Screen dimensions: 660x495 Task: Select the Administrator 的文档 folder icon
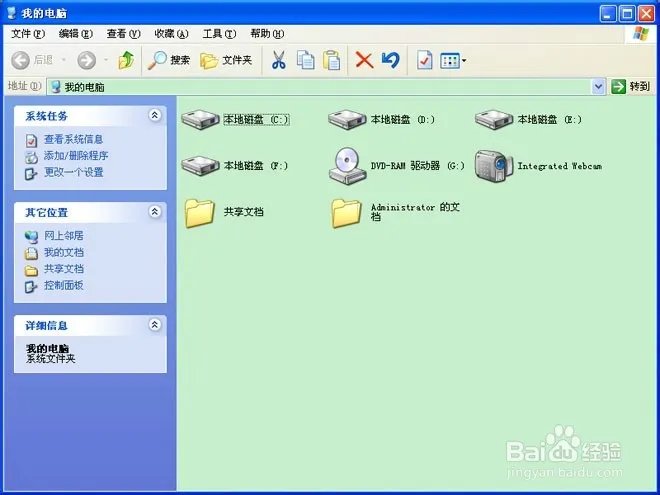coord(346,213)
